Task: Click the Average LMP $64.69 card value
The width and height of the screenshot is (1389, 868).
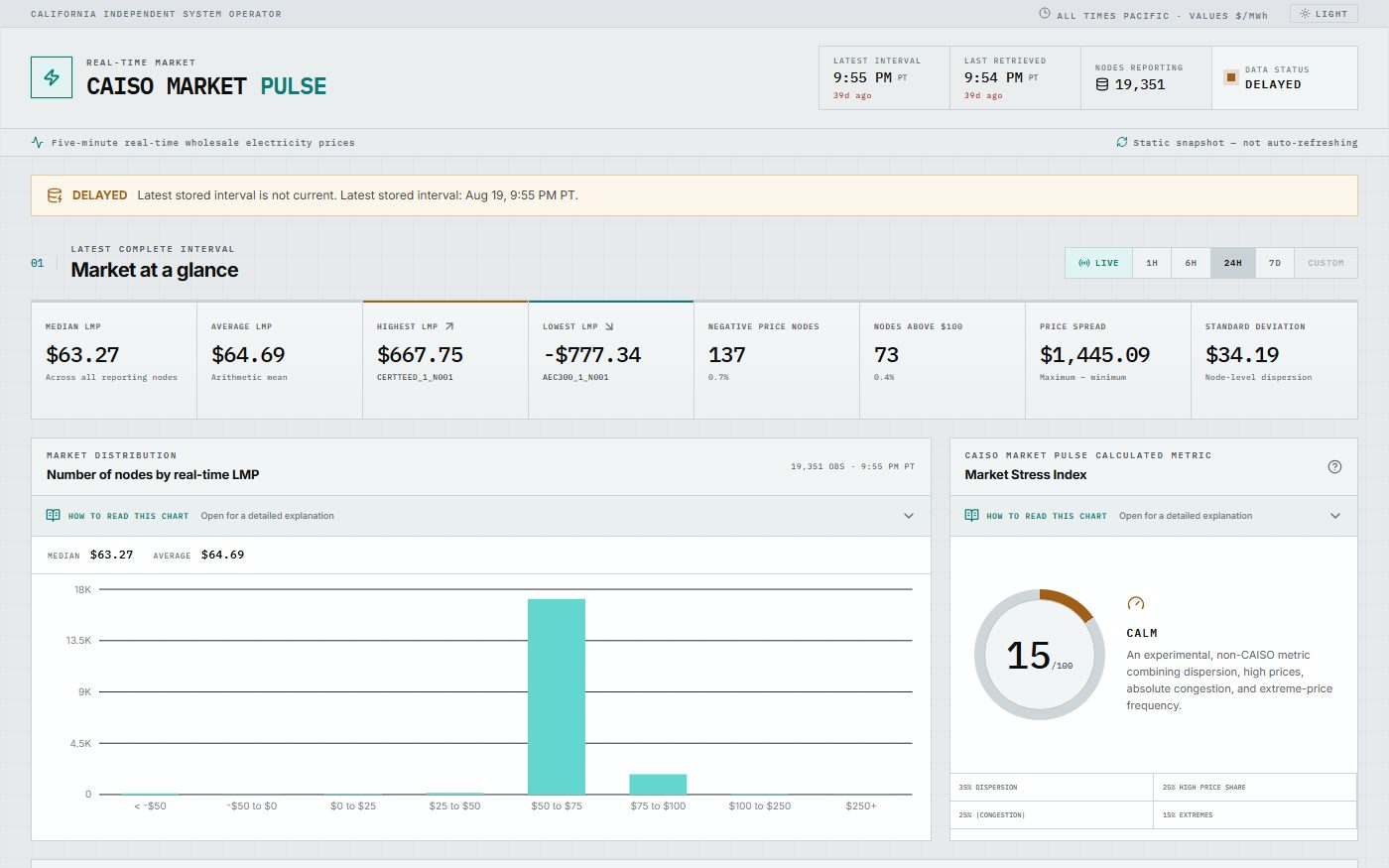Action: (248, 355)
